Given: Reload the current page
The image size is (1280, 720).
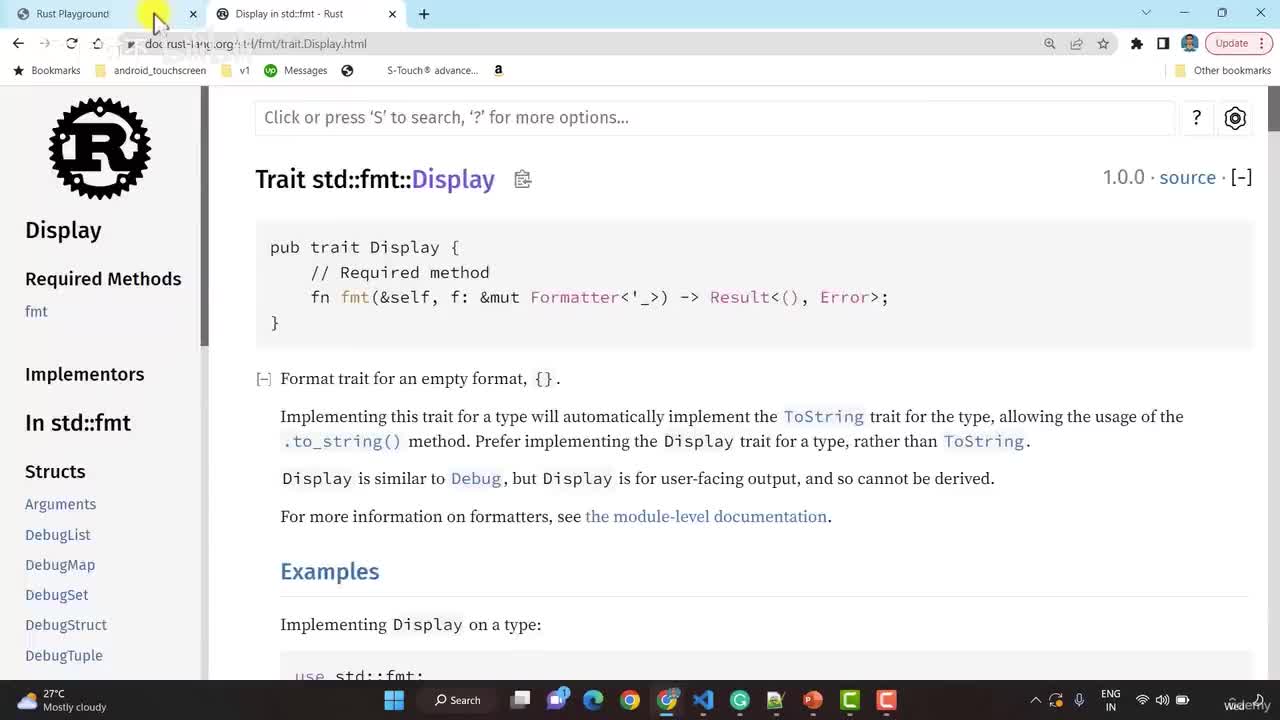Looking at the screenshot, I should pos(72,43).
